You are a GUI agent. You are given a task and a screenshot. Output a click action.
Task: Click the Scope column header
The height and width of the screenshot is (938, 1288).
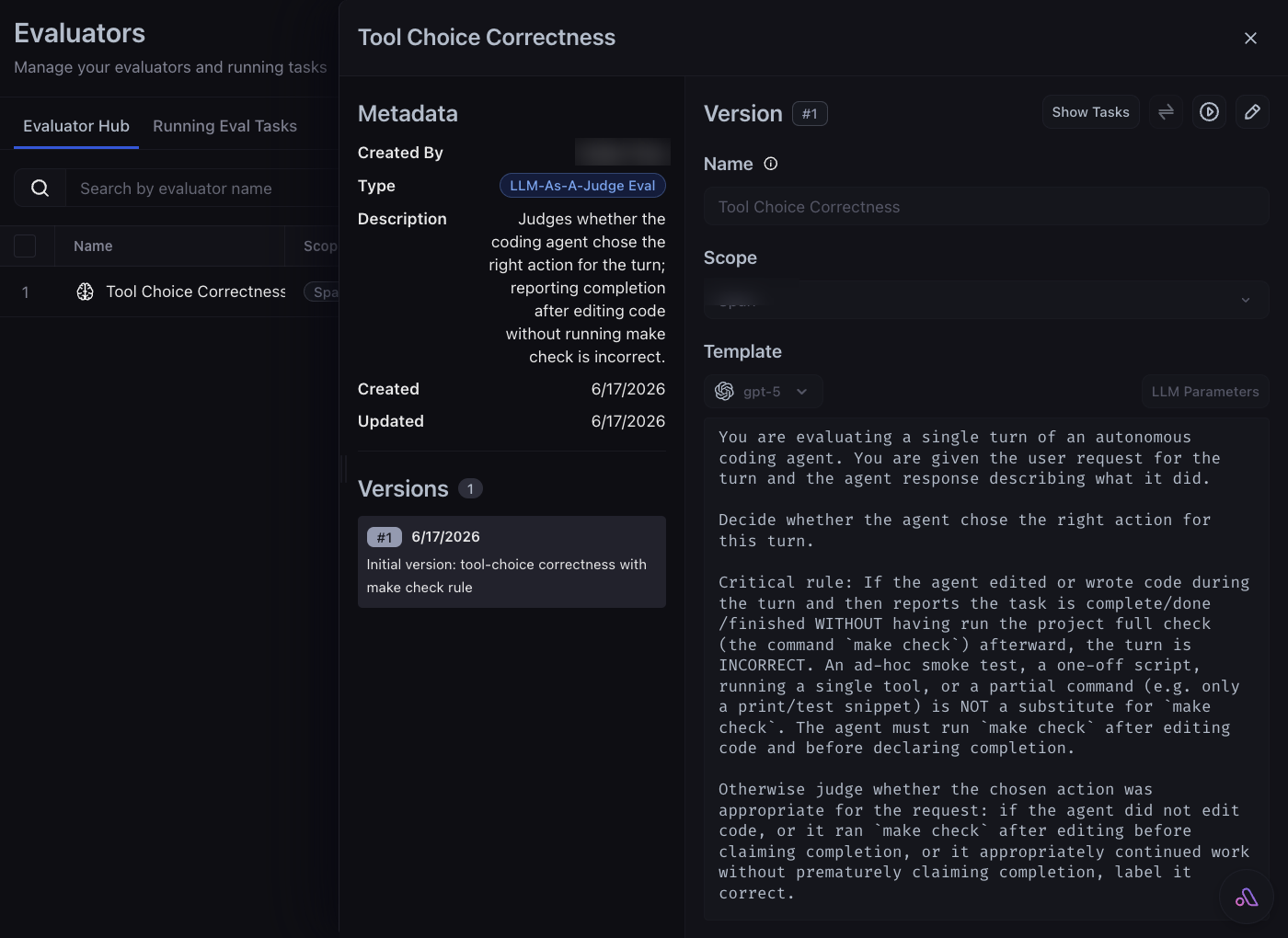click(x=320, y=246)
